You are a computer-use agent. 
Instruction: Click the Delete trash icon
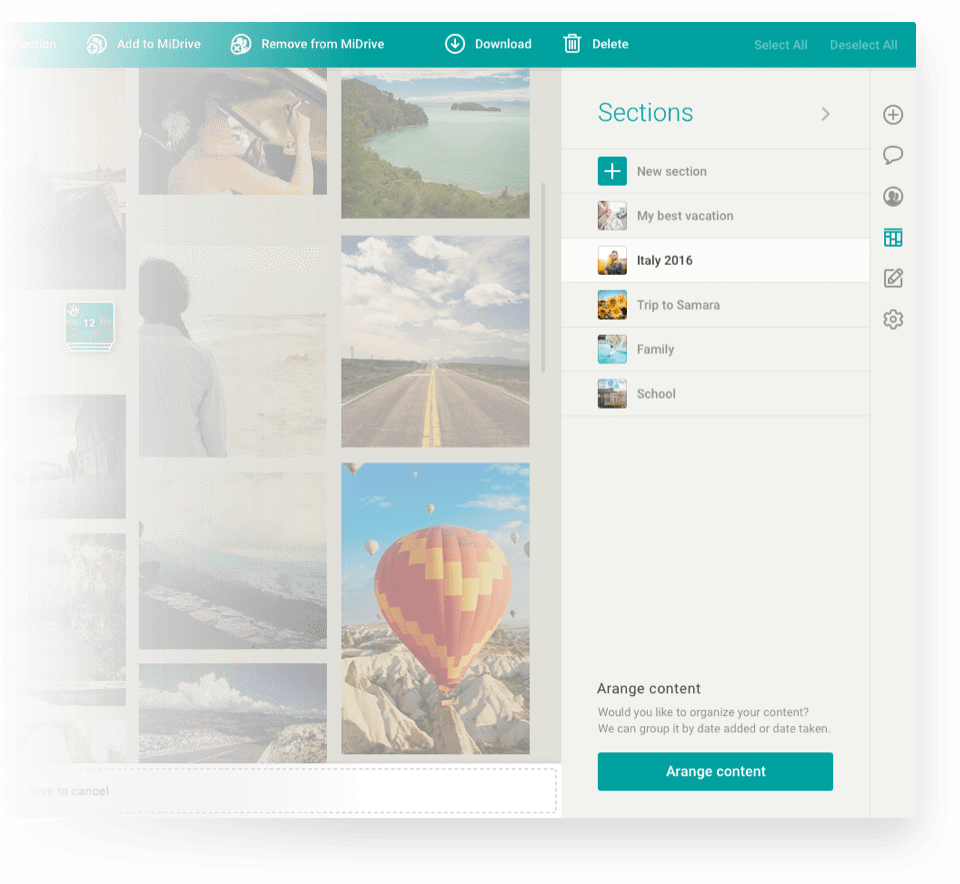(572, 44)
